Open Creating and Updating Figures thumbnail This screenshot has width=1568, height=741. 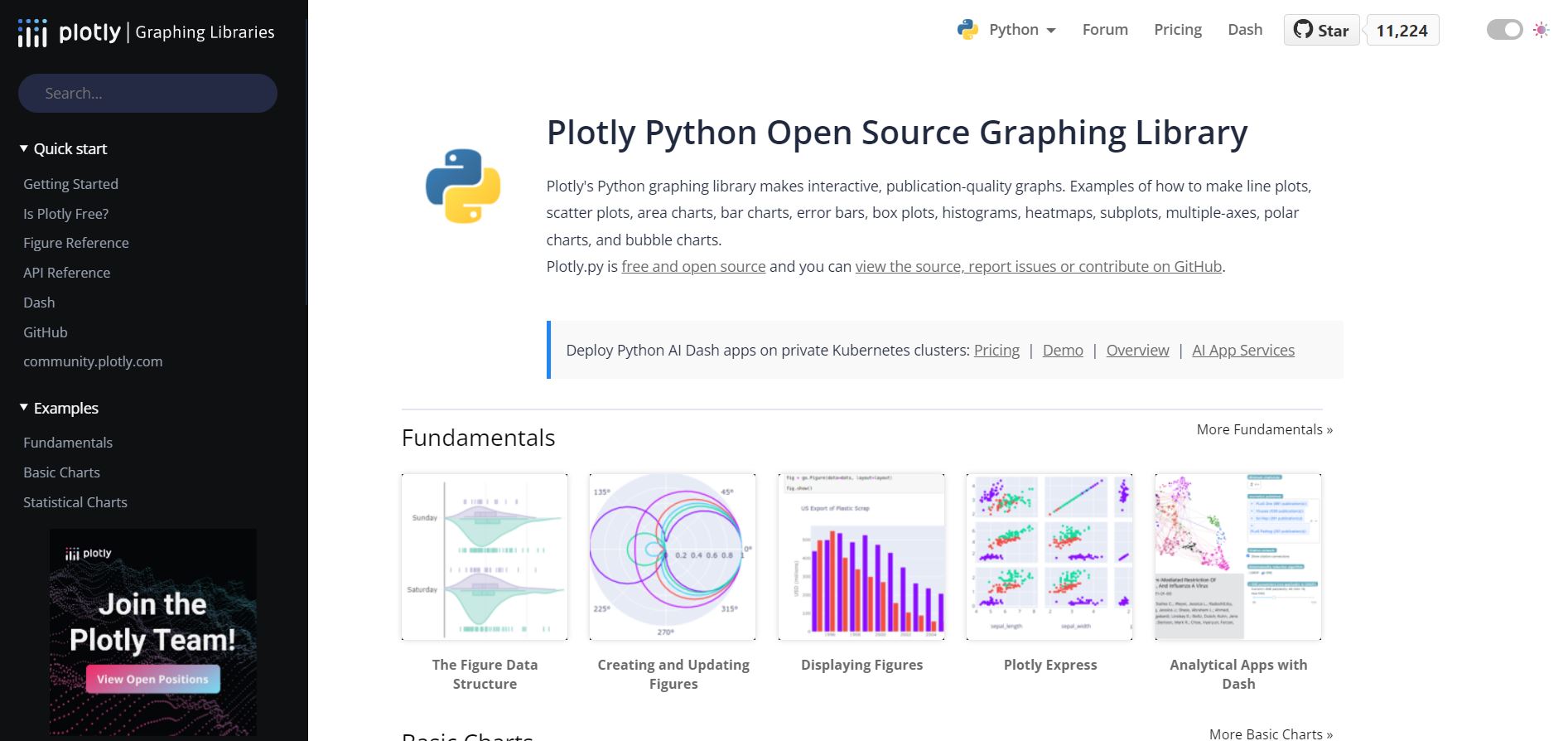pos(673,557)
